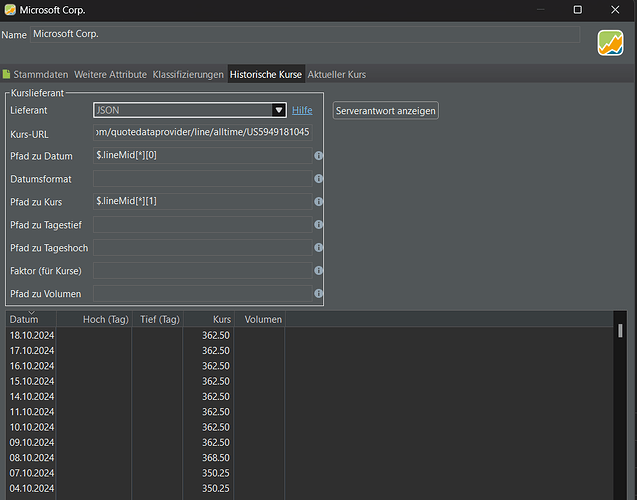Sort the table by Datum column header
Viewport: 637px width, 500px height.
(24, 320)
